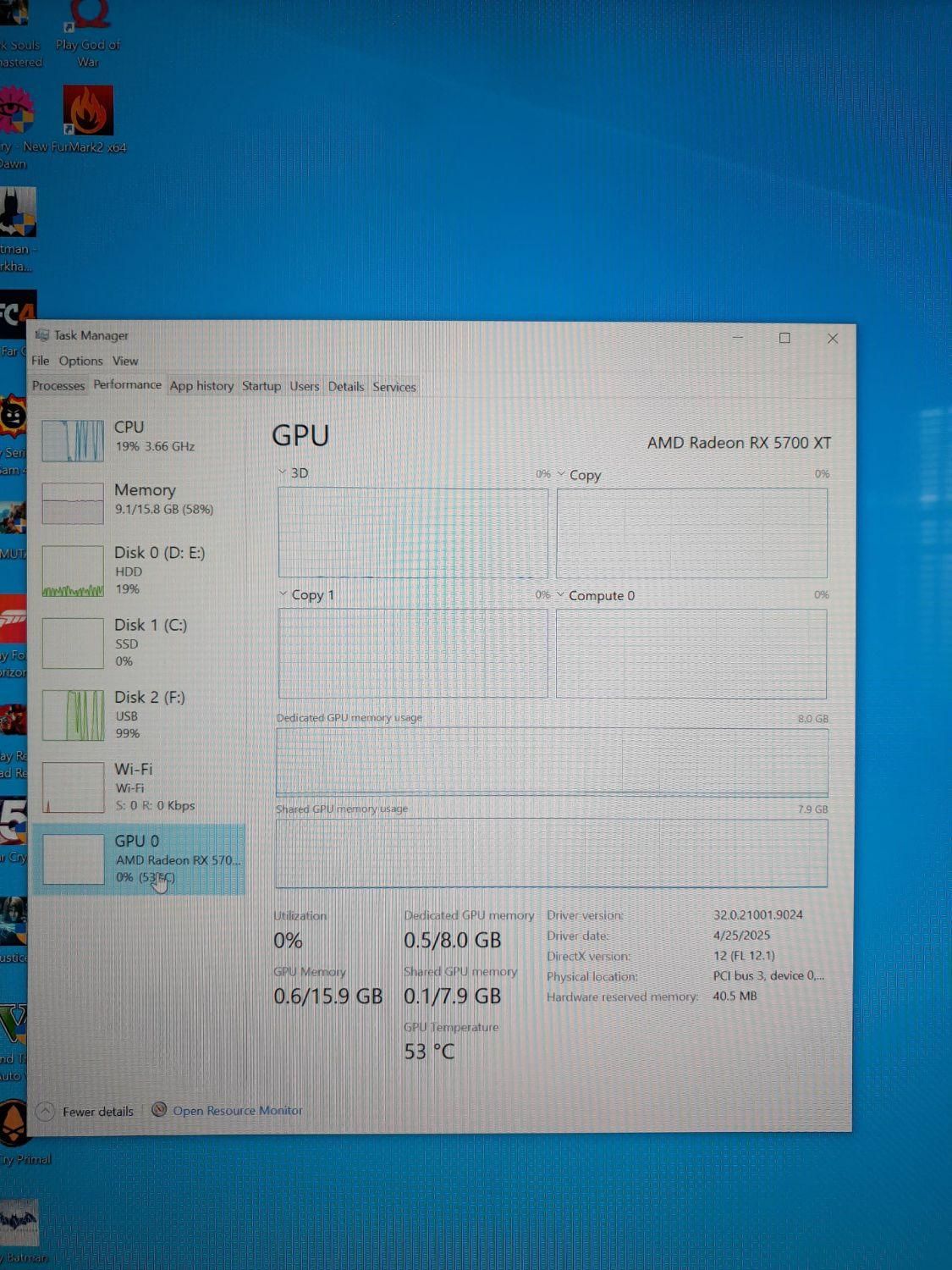The height and width of the screenshot is (1270, 952).
Task: Click the Dedicated GPU memory usage graph
Action: (x=552, y=762)
